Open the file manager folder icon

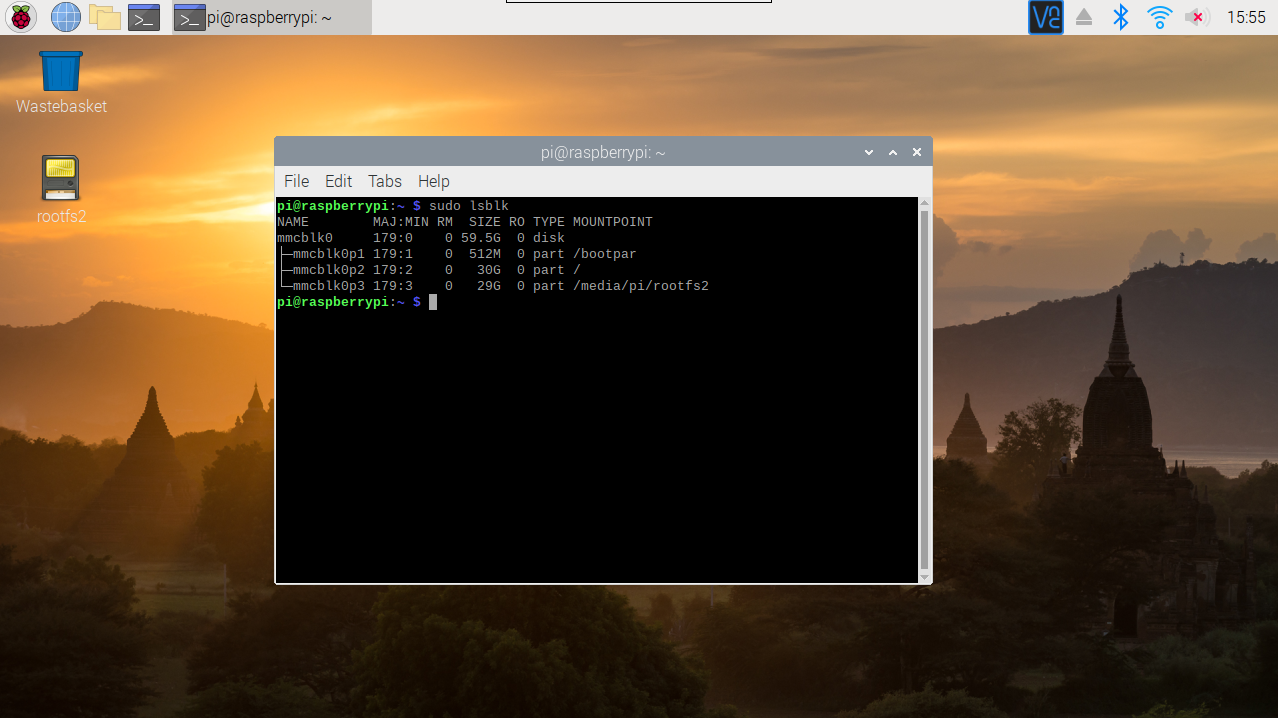click(x=104, y=17)
